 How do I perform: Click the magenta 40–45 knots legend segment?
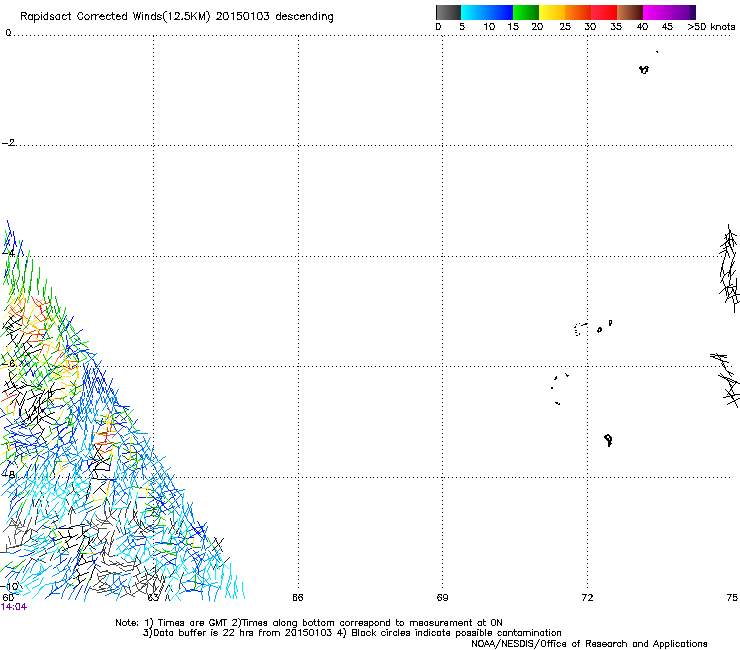point(656,12)
